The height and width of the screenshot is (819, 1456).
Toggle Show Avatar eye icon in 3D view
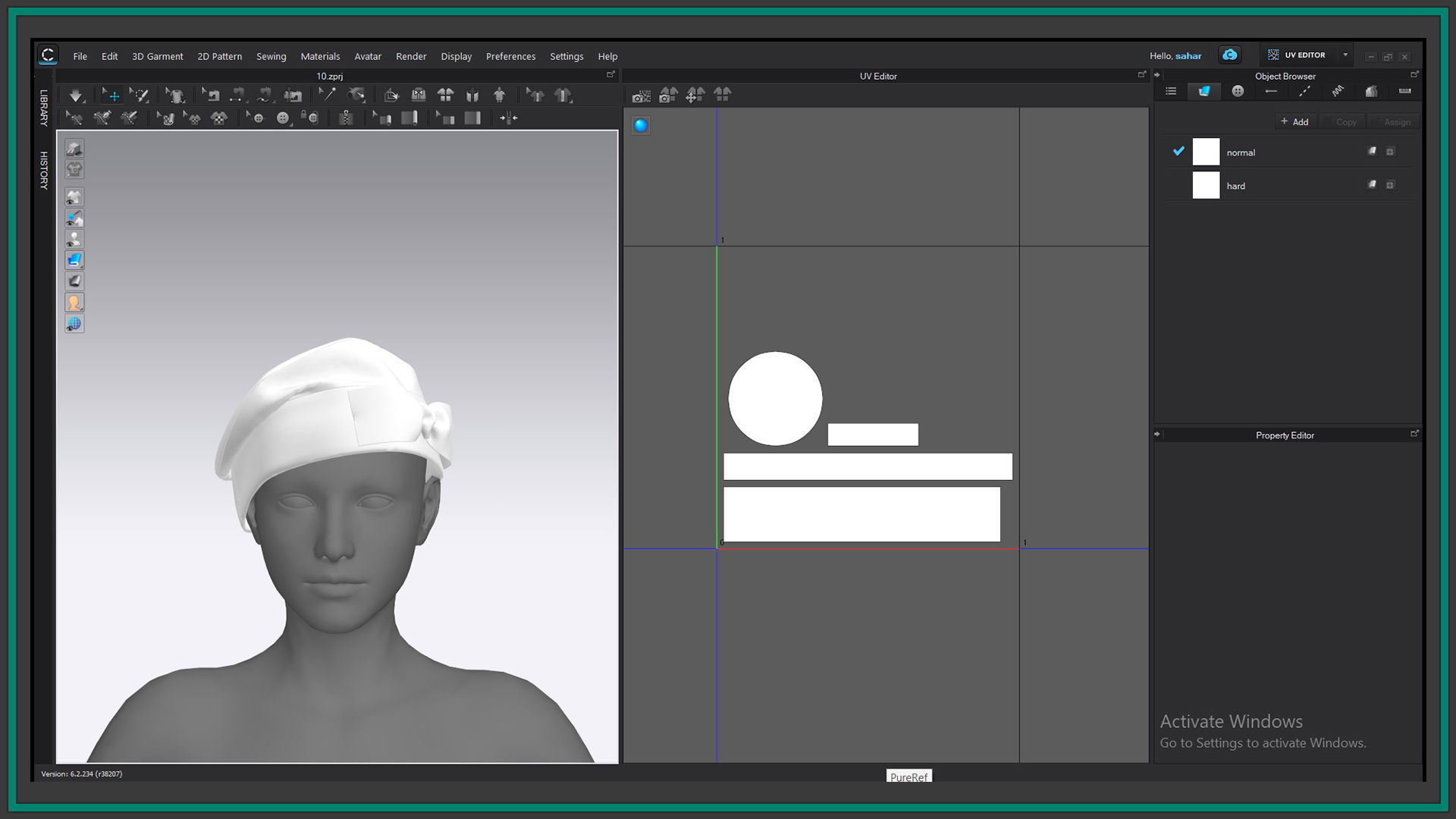point(74,240)
